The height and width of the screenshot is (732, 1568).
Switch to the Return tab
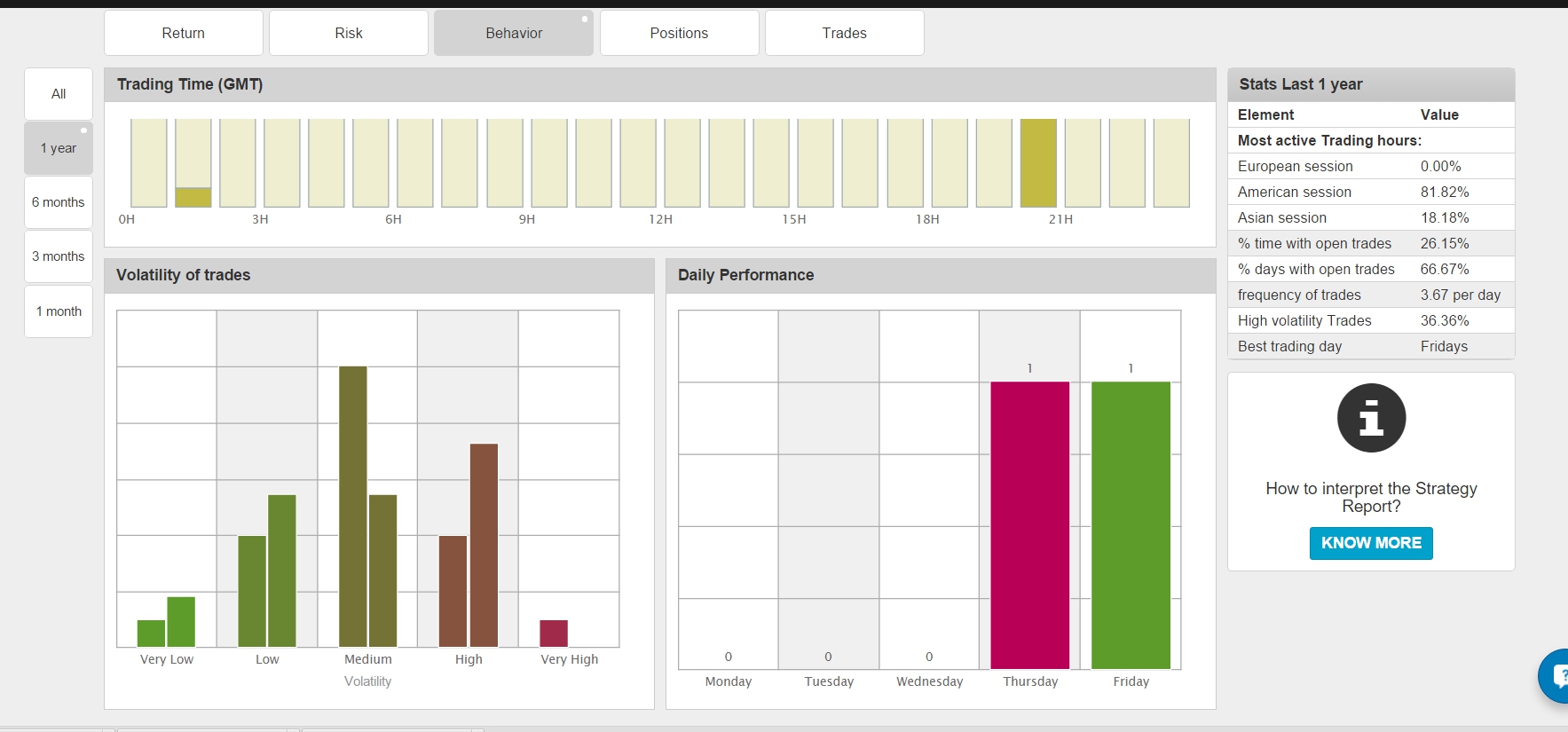184,33
